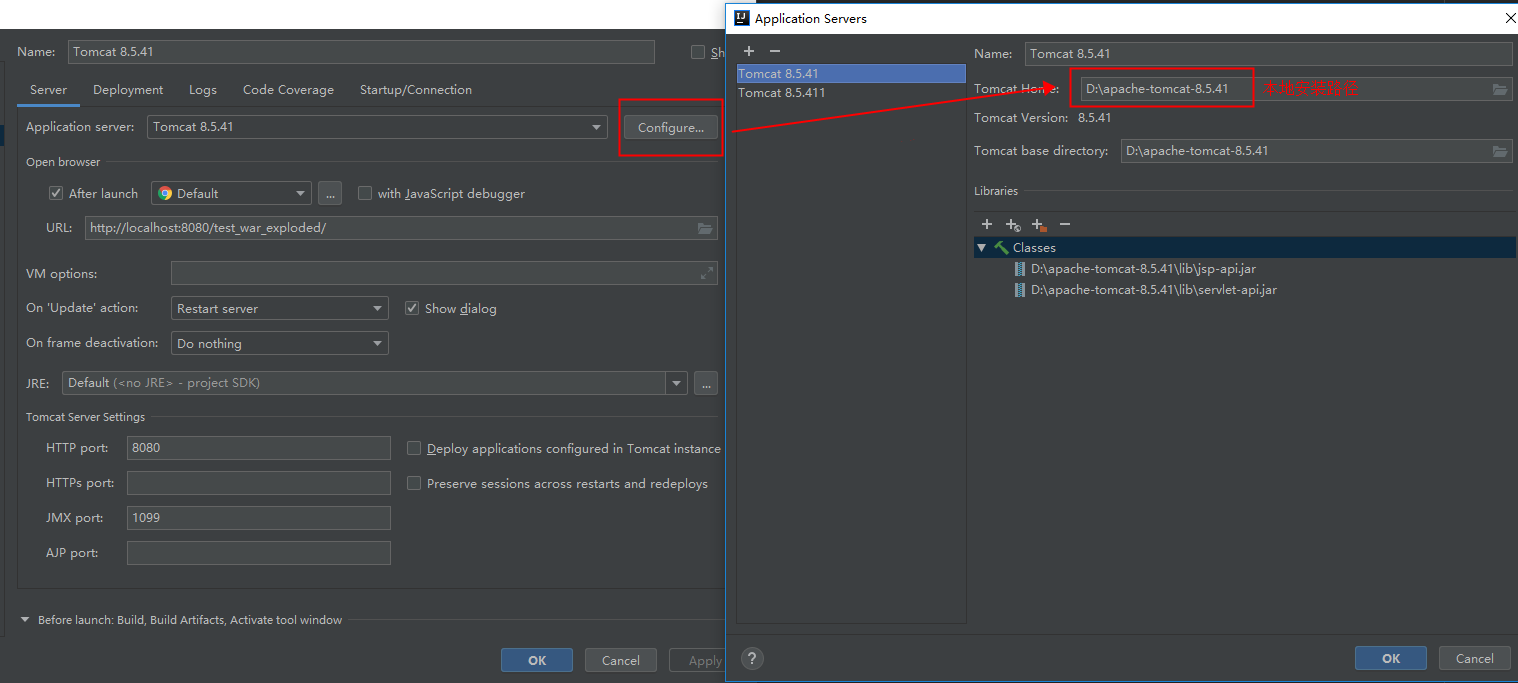Click Cancel in Run configuration dialog
The width and height of the screenshot is (1518, 683).
click(x=620, y=660)
